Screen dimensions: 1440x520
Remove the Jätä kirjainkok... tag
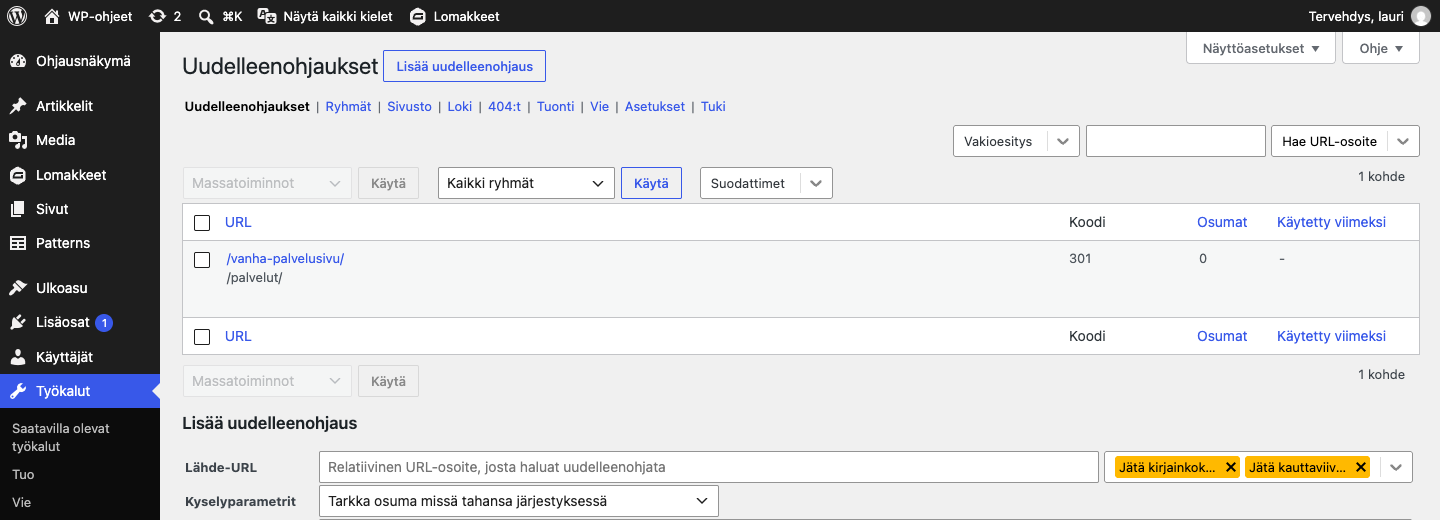pyautogui.click(x=1231, y=467)
